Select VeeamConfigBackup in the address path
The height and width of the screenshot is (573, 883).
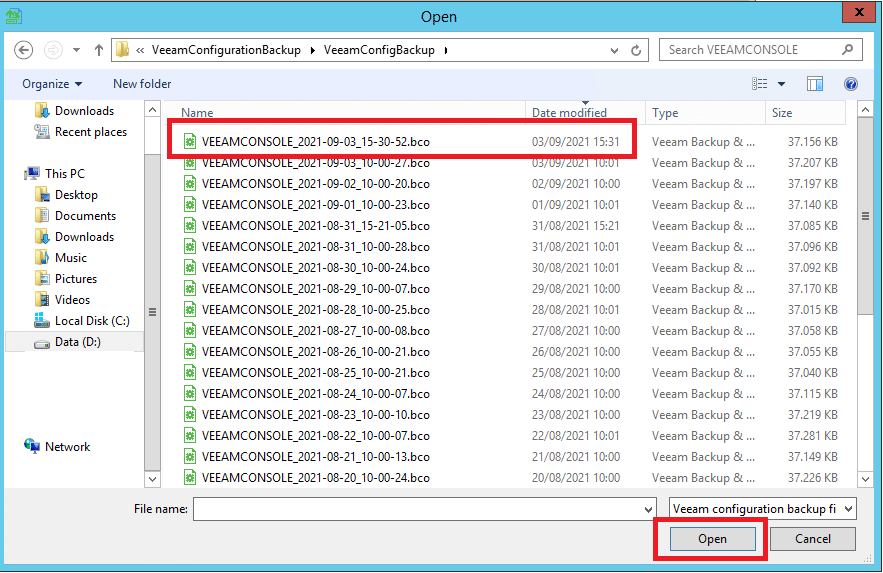(379, 50)
